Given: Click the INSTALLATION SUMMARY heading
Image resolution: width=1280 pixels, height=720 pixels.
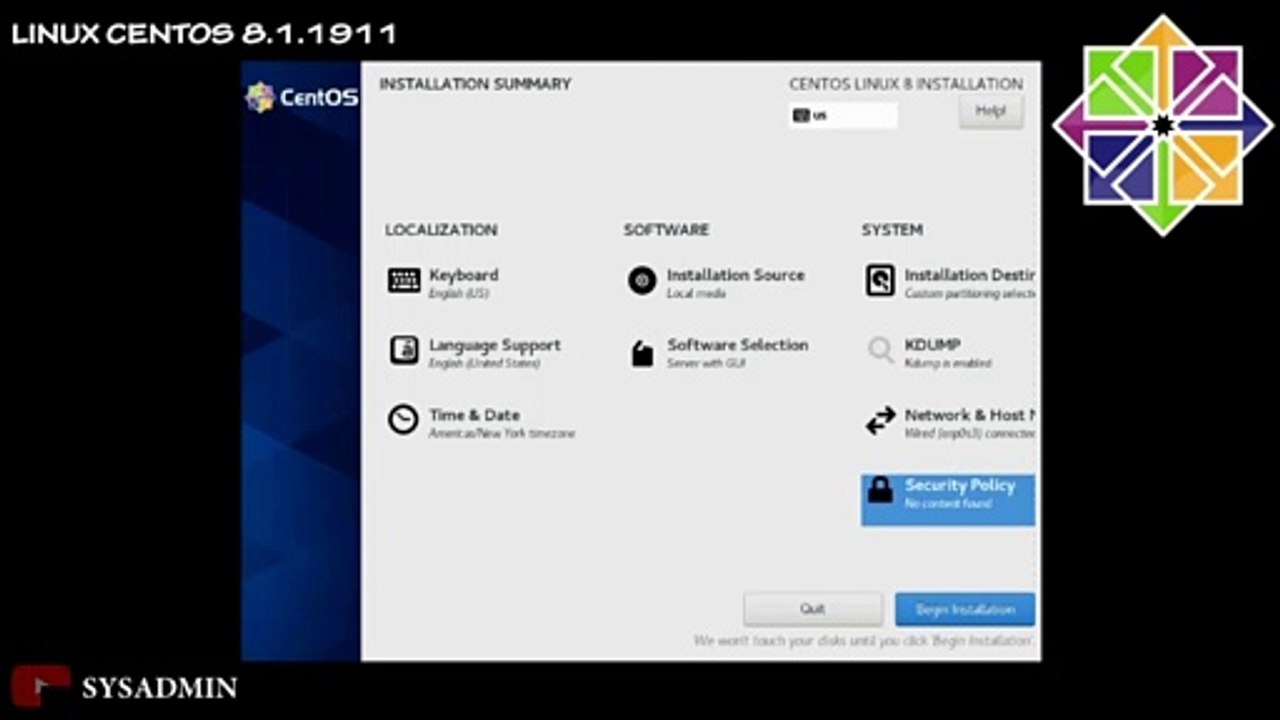Looking at the screenshot, I should (x=475, y=84).
